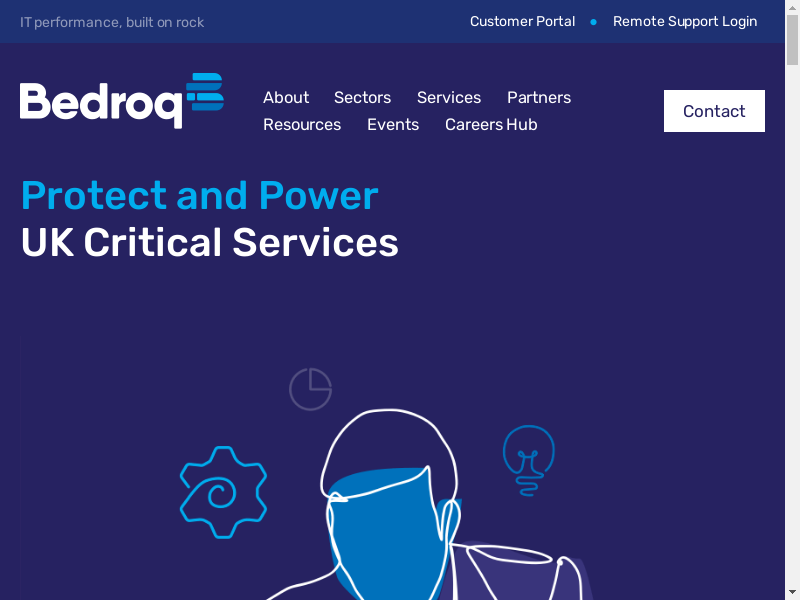Click the scrollbar down arrow
This screenshot has height=600, width=800.
coord(792,593)
